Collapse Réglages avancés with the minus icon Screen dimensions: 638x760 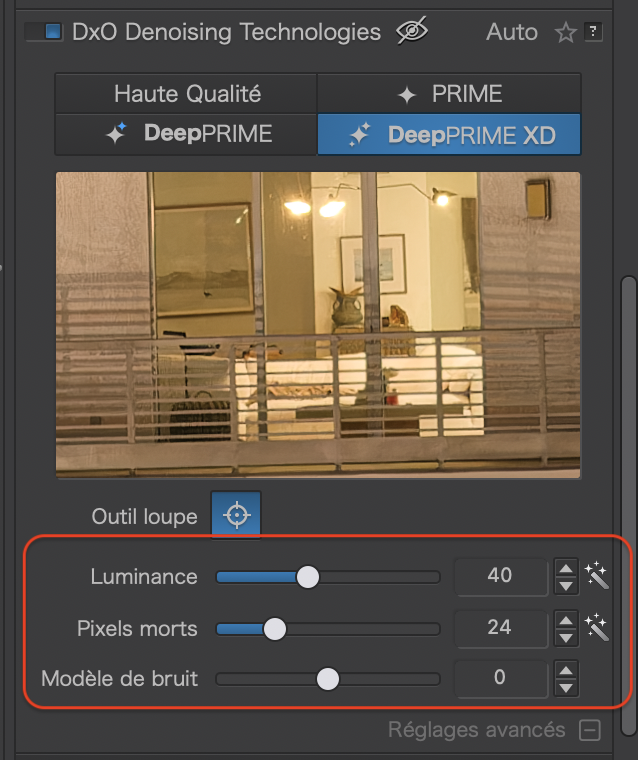(590, 730)
